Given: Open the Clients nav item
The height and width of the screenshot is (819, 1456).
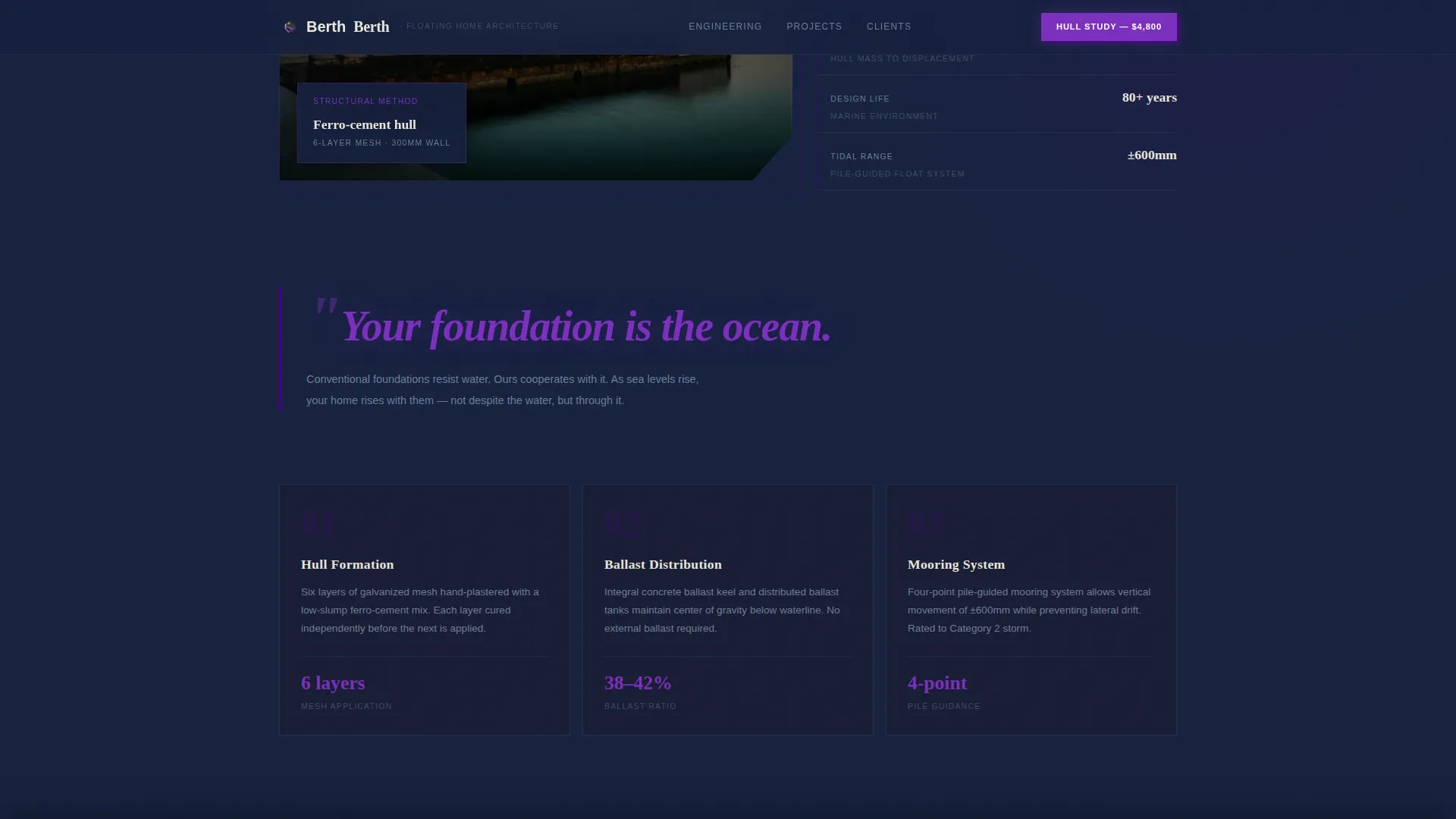Looking at the screenshot, I should [x=889, y=27].
